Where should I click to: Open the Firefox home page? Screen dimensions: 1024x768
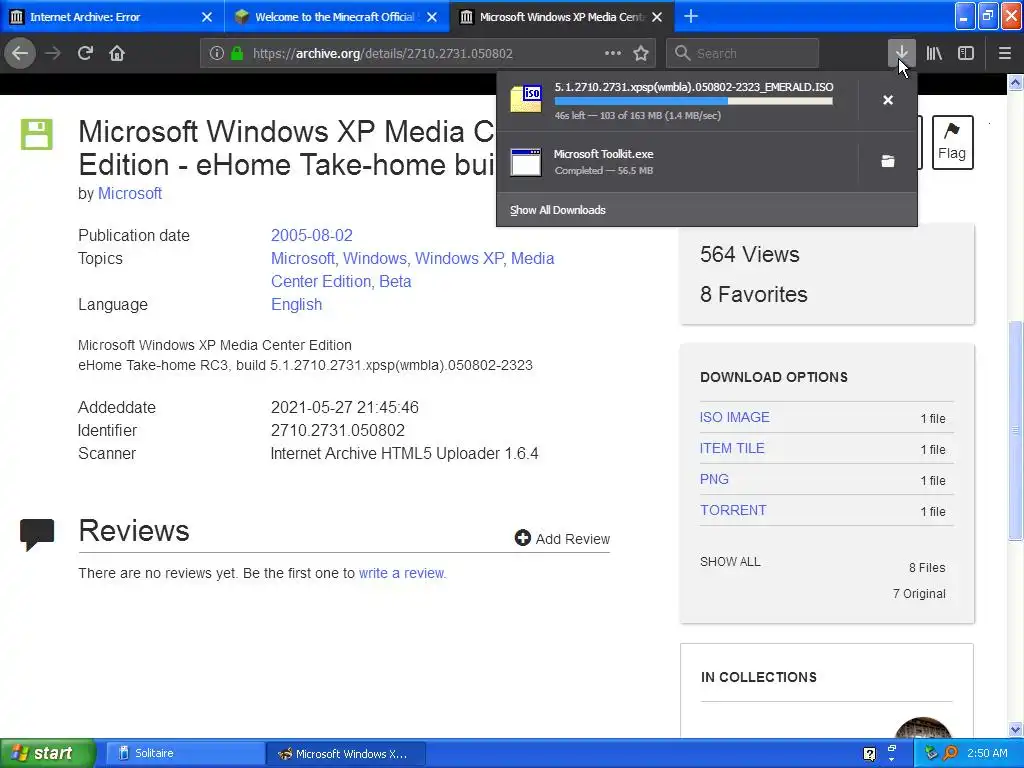coord(117,53)
